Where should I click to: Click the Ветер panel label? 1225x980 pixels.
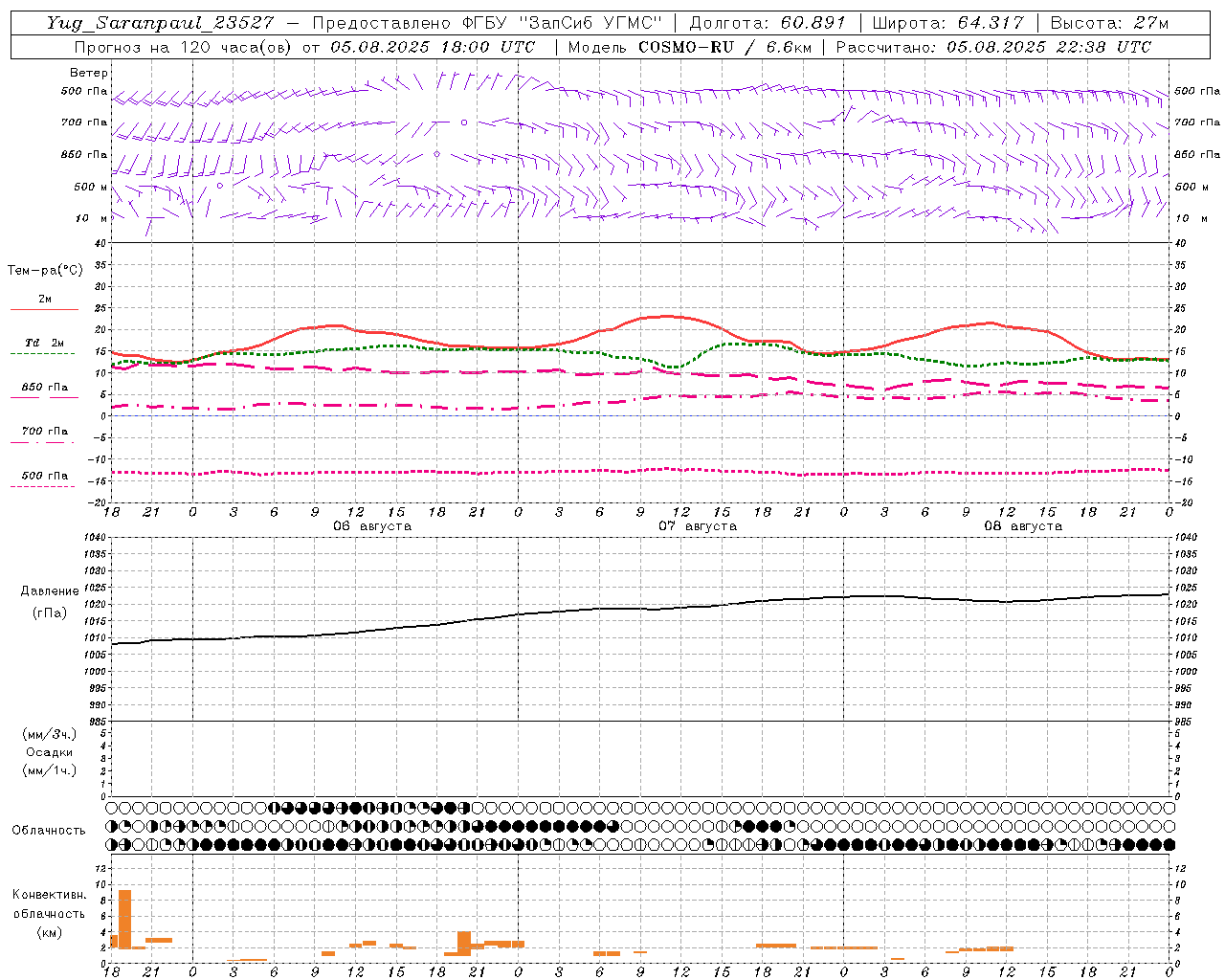[x=89, y=73]
